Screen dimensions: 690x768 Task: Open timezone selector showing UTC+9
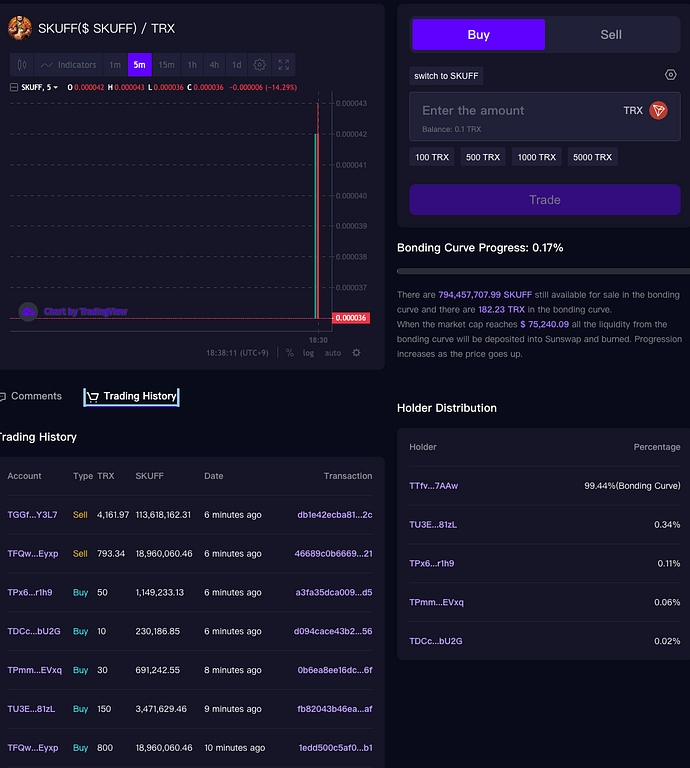pyautogui.click(x=237, y=353)
